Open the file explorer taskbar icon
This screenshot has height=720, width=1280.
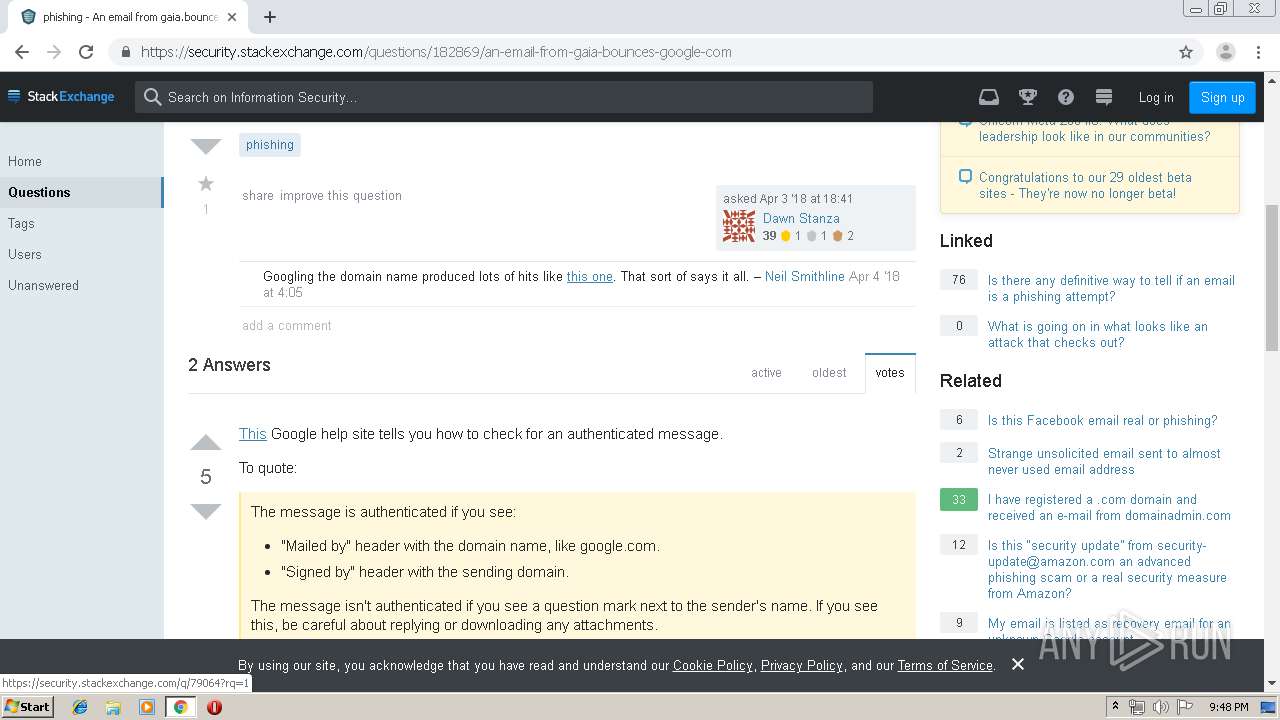pos(113,707)
